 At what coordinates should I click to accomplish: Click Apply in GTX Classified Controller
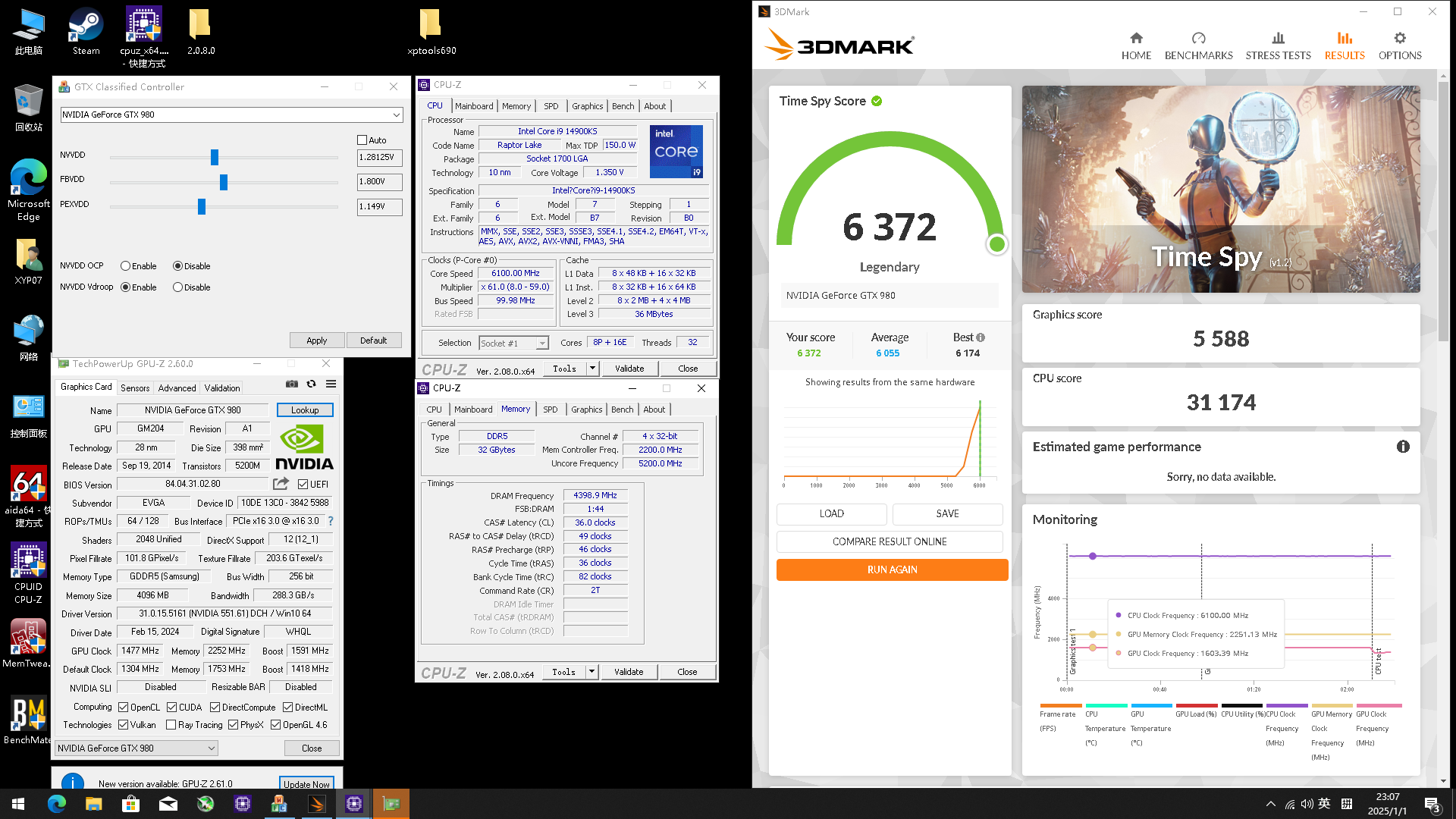click(x=317, y=340)
